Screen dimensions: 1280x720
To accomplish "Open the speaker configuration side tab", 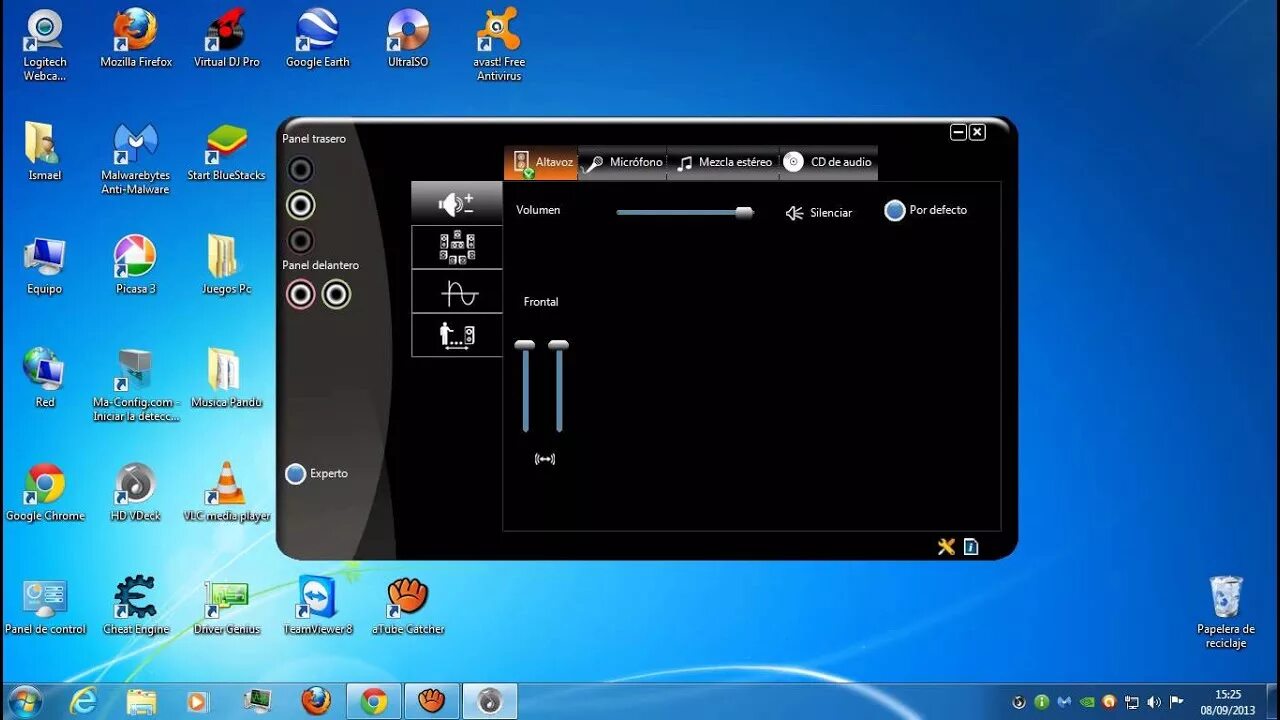I will tap(456, 247).
